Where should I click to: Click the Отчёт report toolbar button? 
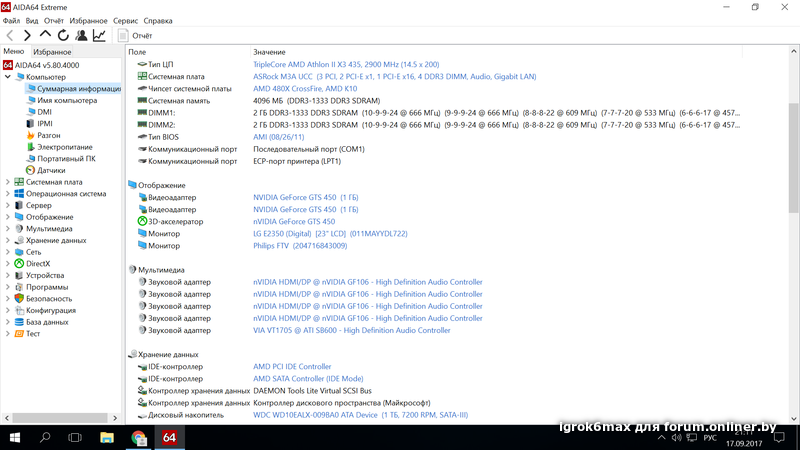[x=135, y=35]
